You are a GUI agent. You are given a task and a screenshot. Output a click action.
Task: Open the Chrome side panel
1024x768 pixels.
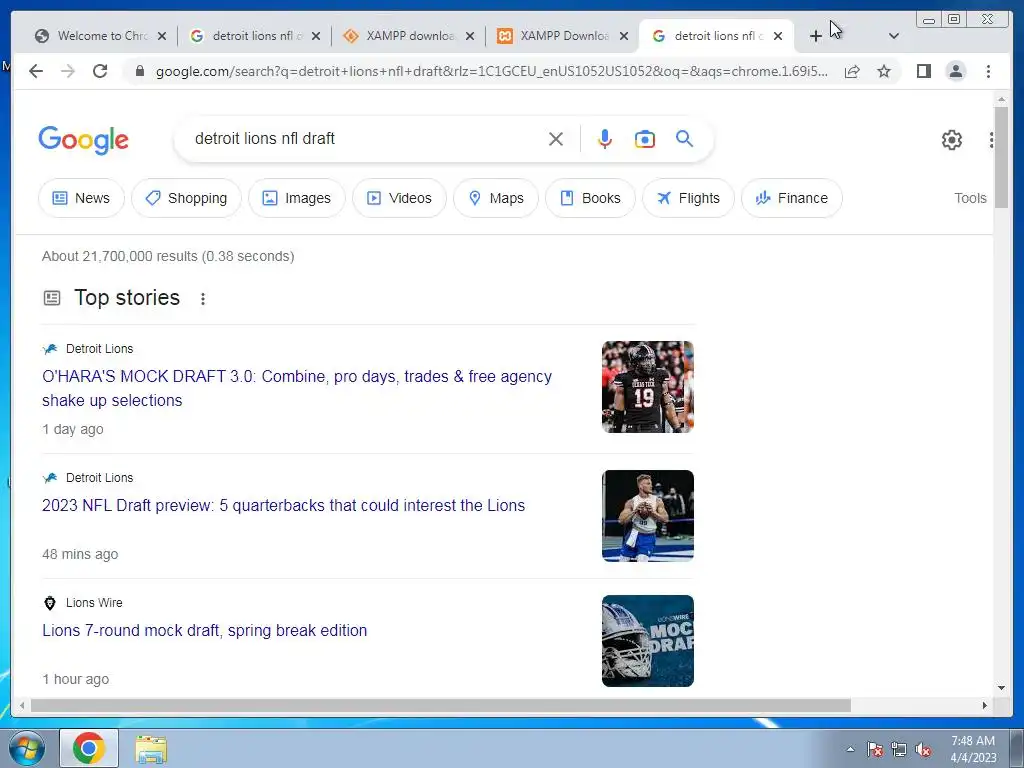(923, 71)
